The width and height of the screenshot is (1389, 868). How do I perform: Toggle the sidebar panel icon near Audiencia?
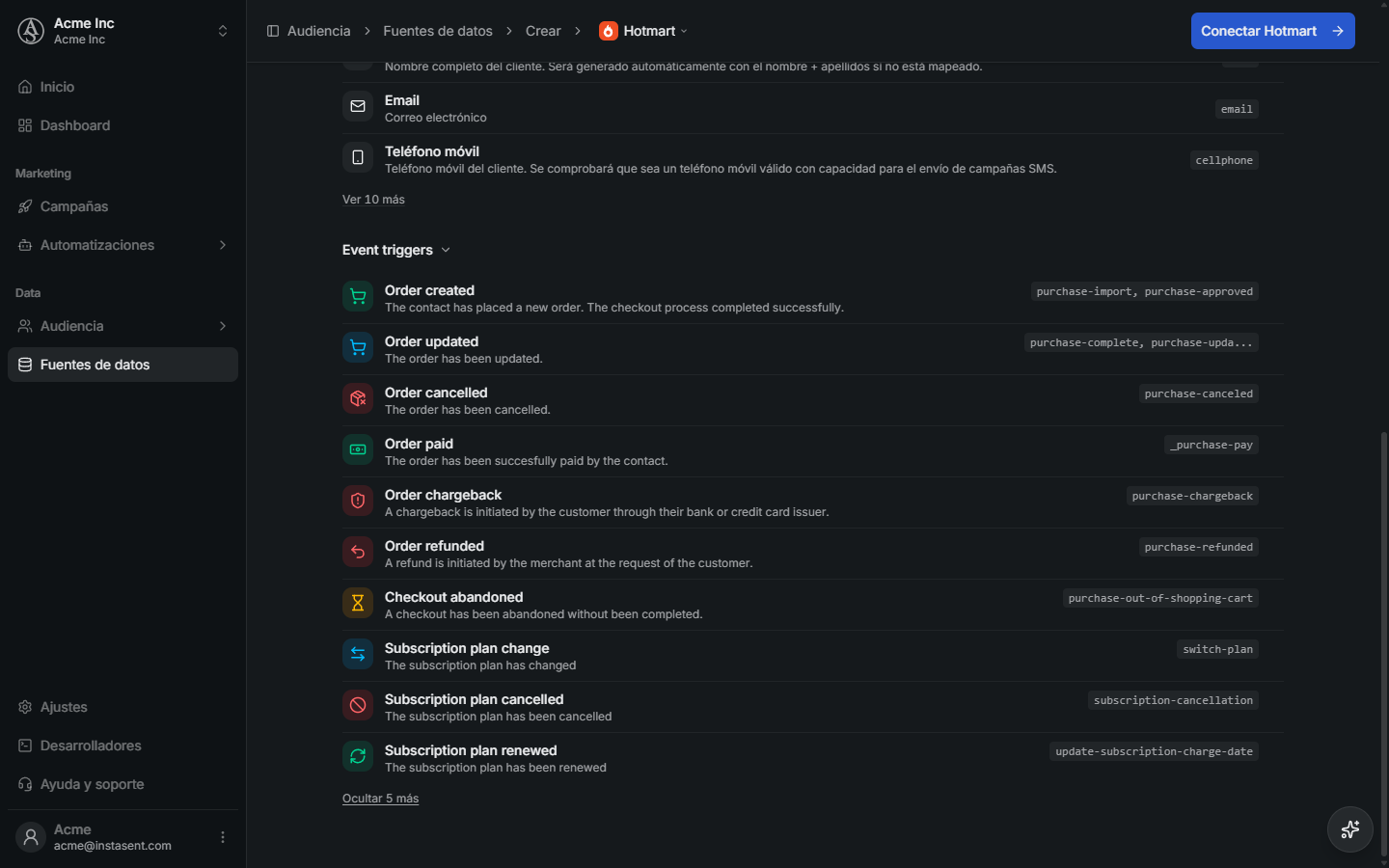tap(273, 31)
